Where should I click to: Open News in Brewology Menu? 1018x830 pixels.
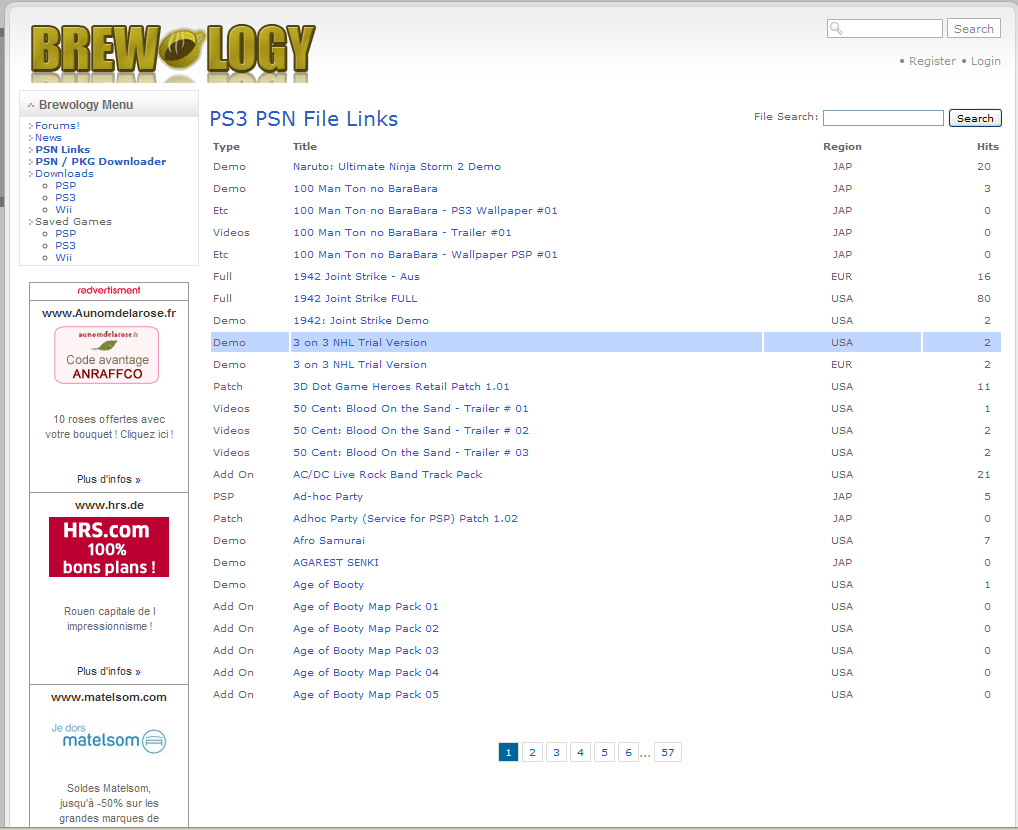click(x=48, y=138)
